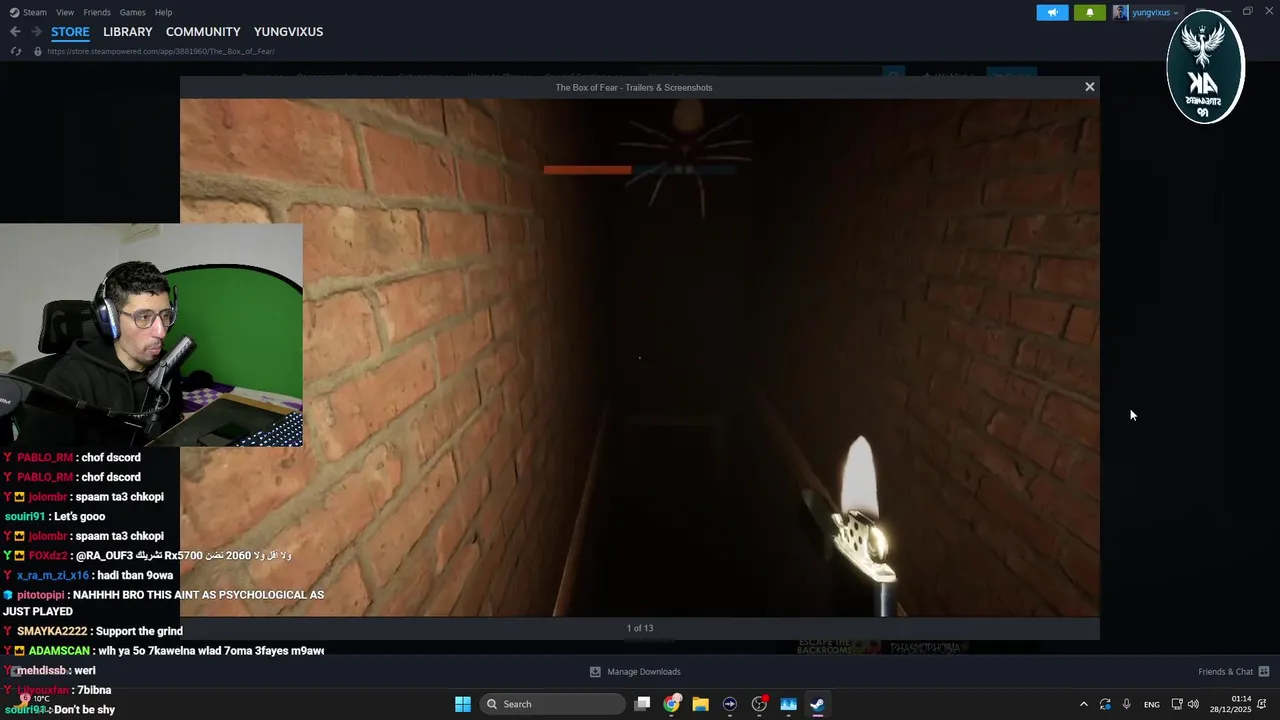Open the Games menu
Image resolution: width=1280 pixels, height=720 pixels.
point(132,12)
